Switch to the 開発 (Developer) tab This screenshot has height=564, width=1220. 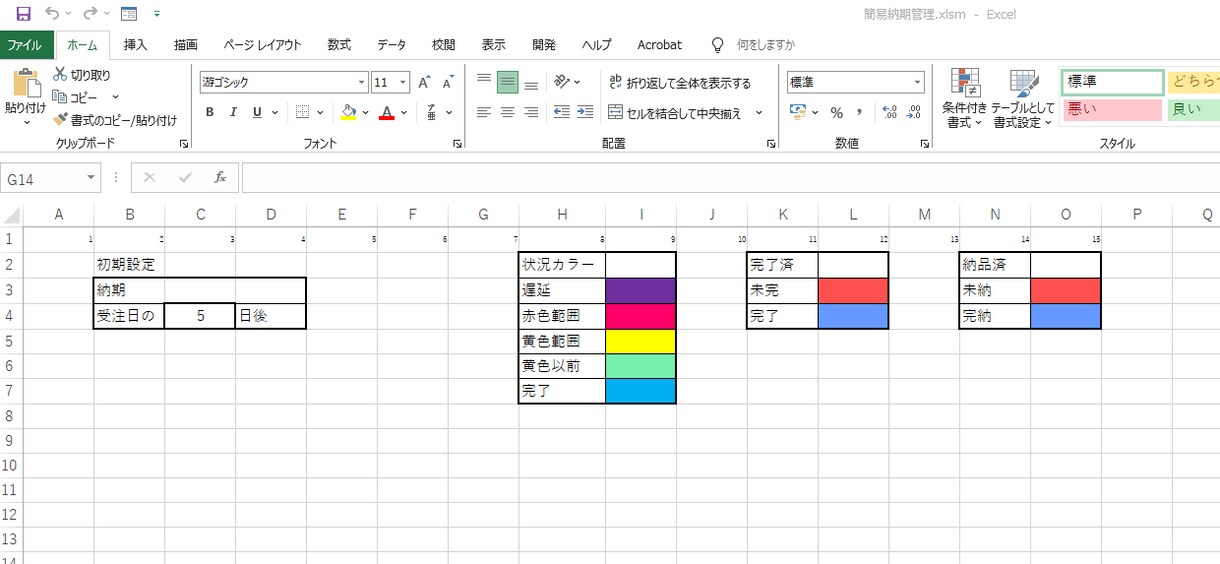click(544, 45)
